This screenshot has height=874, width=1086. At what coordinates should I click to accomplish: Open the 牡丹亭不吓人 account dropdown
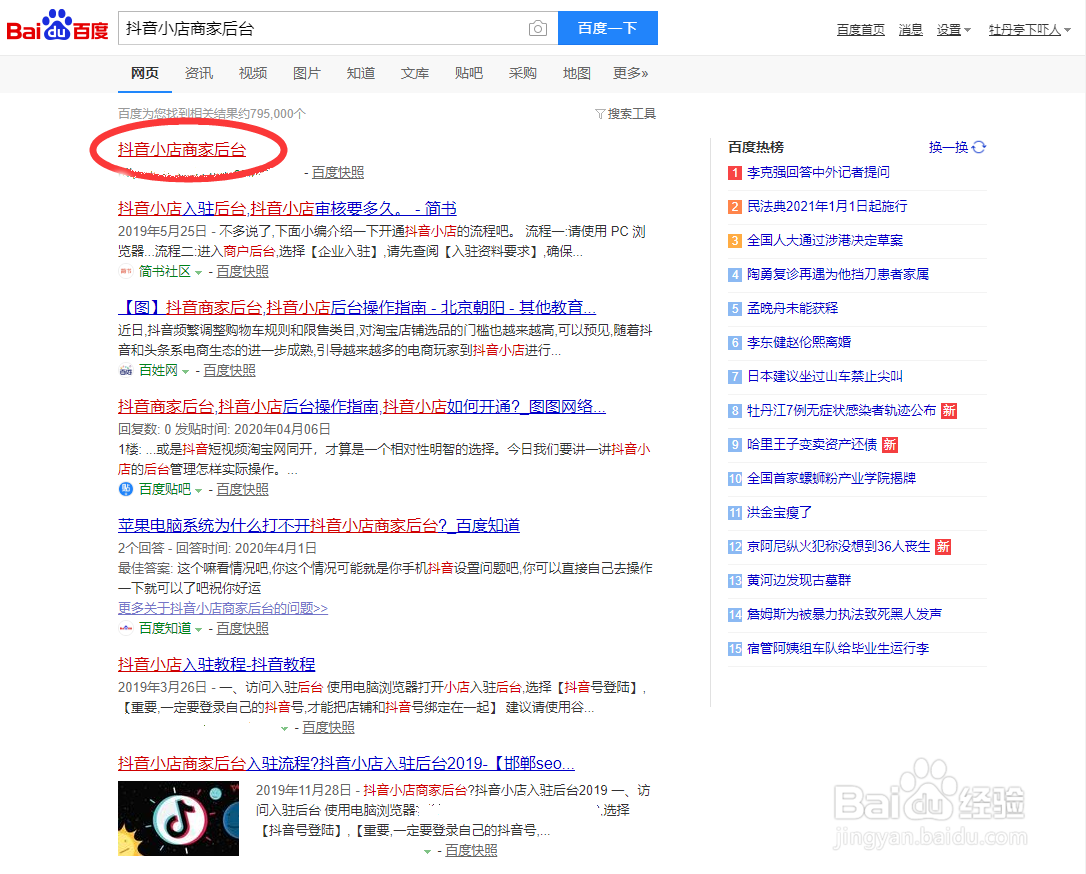click(1029, 29)
